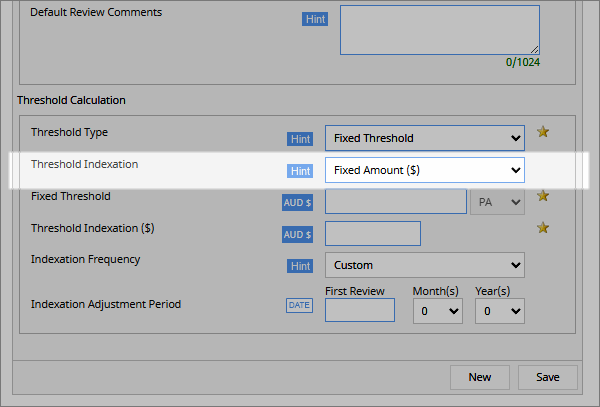Click the Default Review Comments text area
Screen dimensions: 600x407
point(440,30)
